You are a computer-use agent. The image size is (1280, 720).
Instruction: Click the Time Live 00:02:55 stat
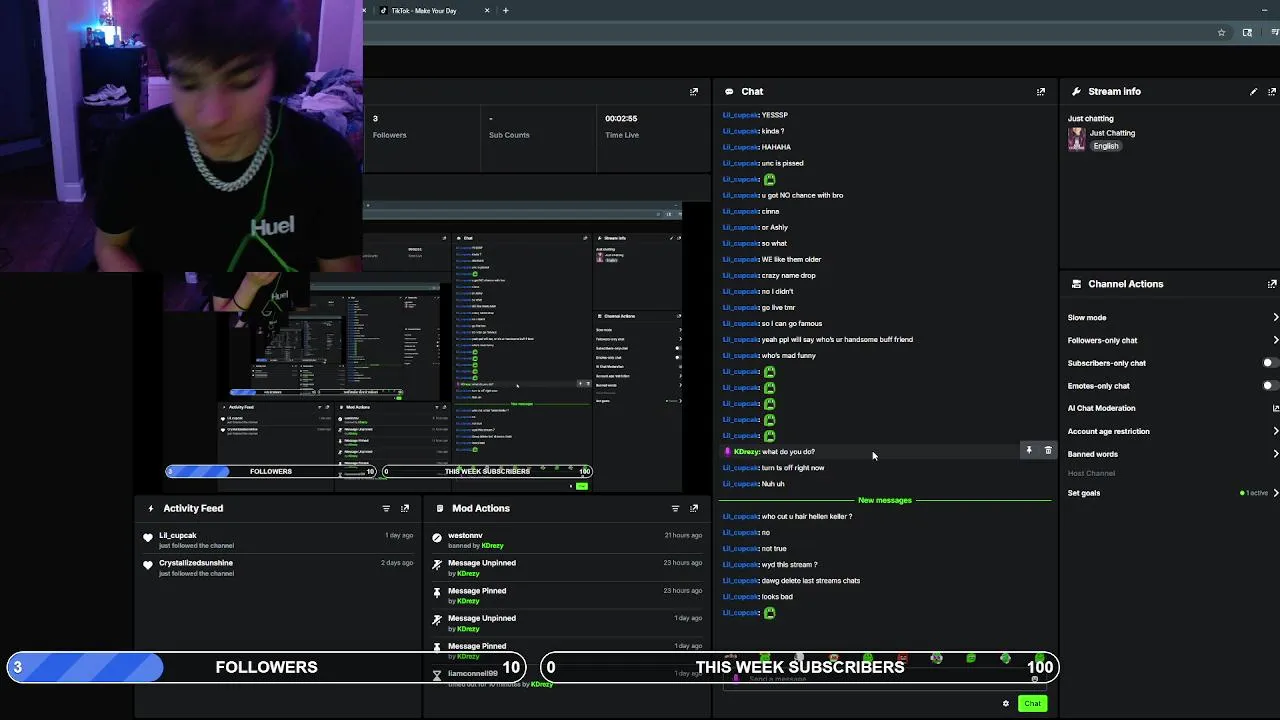[621, 126]
